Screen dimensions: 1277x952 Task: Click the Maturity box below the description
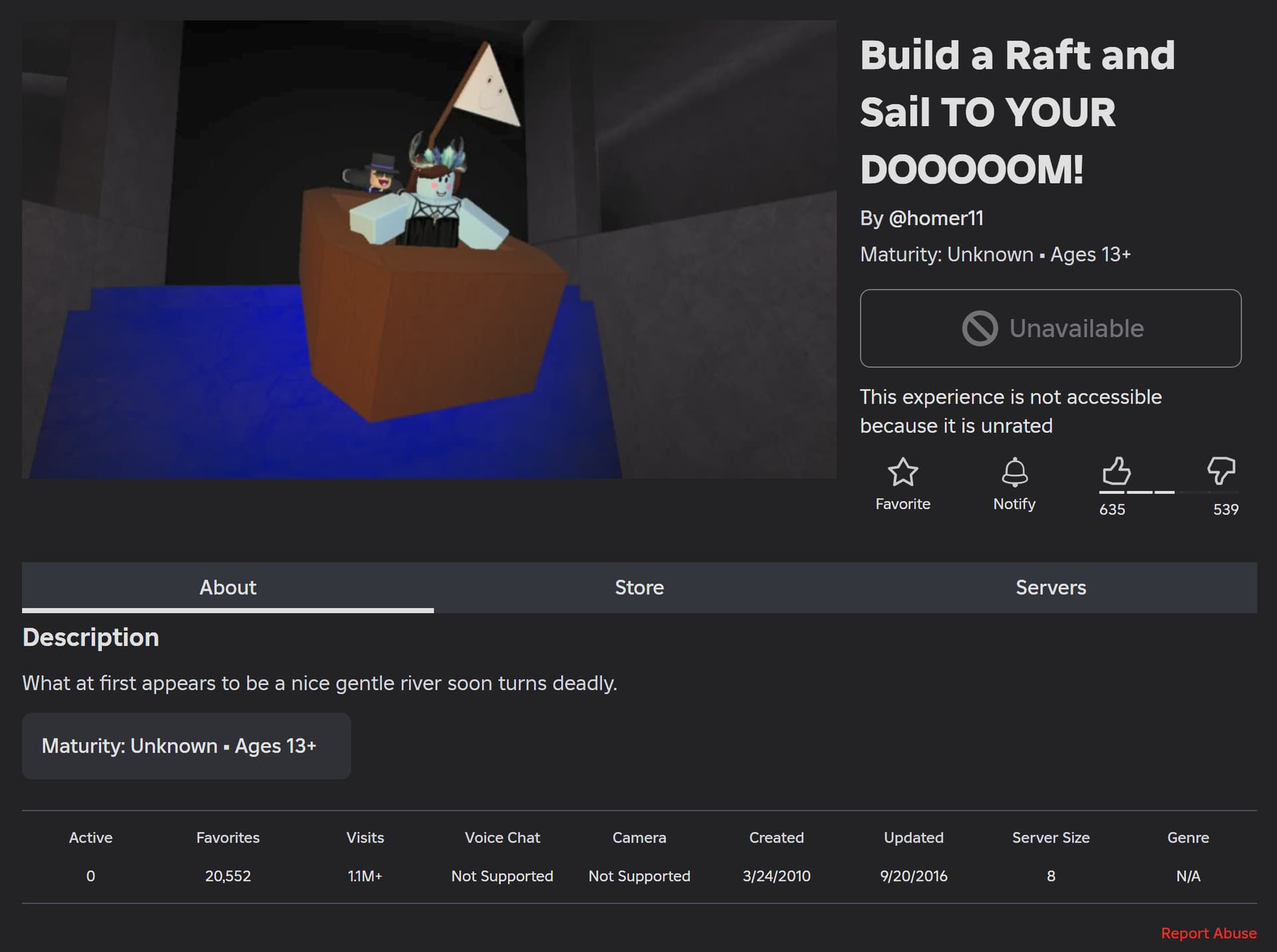pyautogui.click(x=186, y=746)
